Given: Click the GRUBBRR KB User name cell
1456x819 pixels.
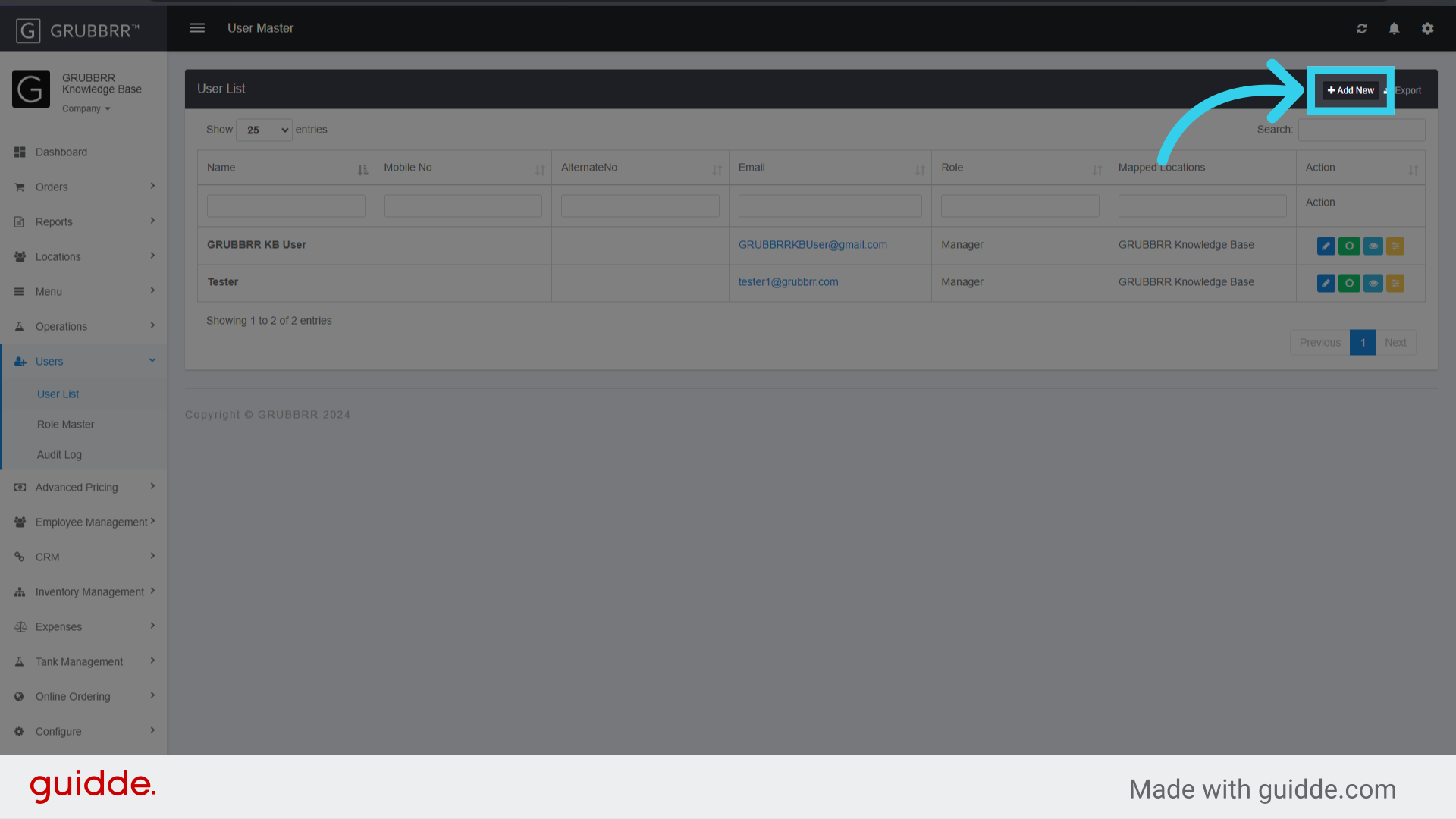Looking at the screenshot, I should (x=286, y=246).
